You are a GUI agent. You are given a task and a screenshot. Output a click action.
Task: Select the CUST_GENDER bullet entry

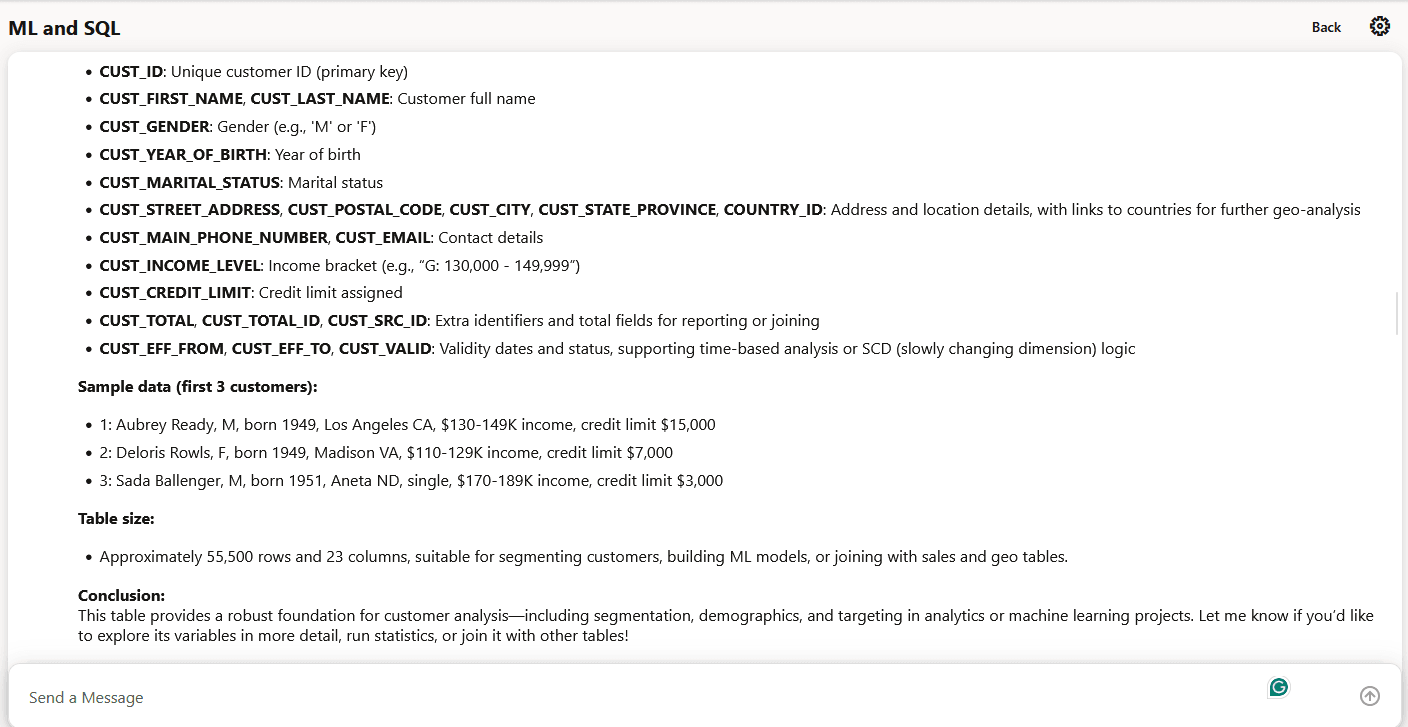[x=235, y=126]
